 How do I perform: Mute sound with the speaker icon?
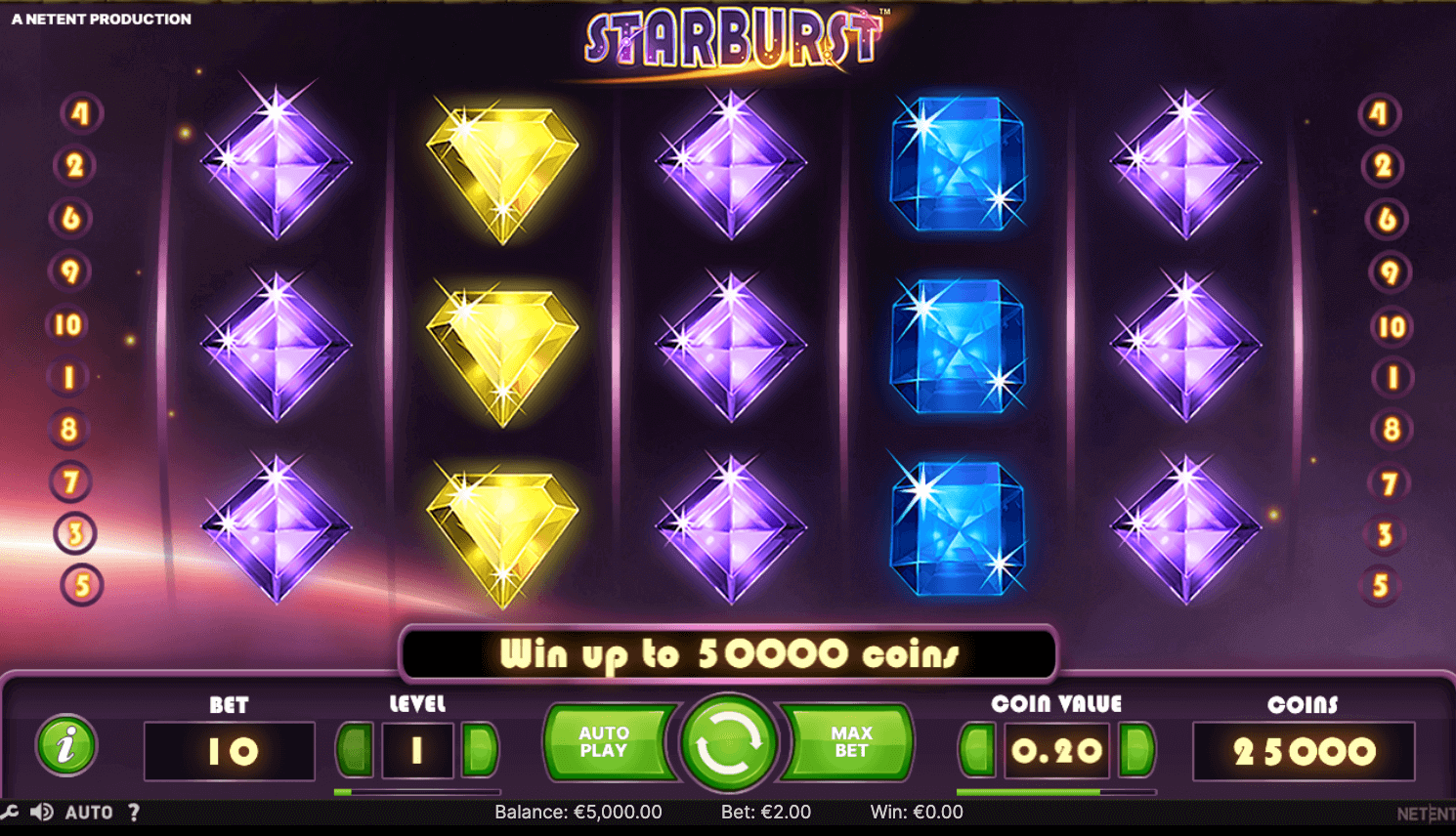[x=42, y=812]
